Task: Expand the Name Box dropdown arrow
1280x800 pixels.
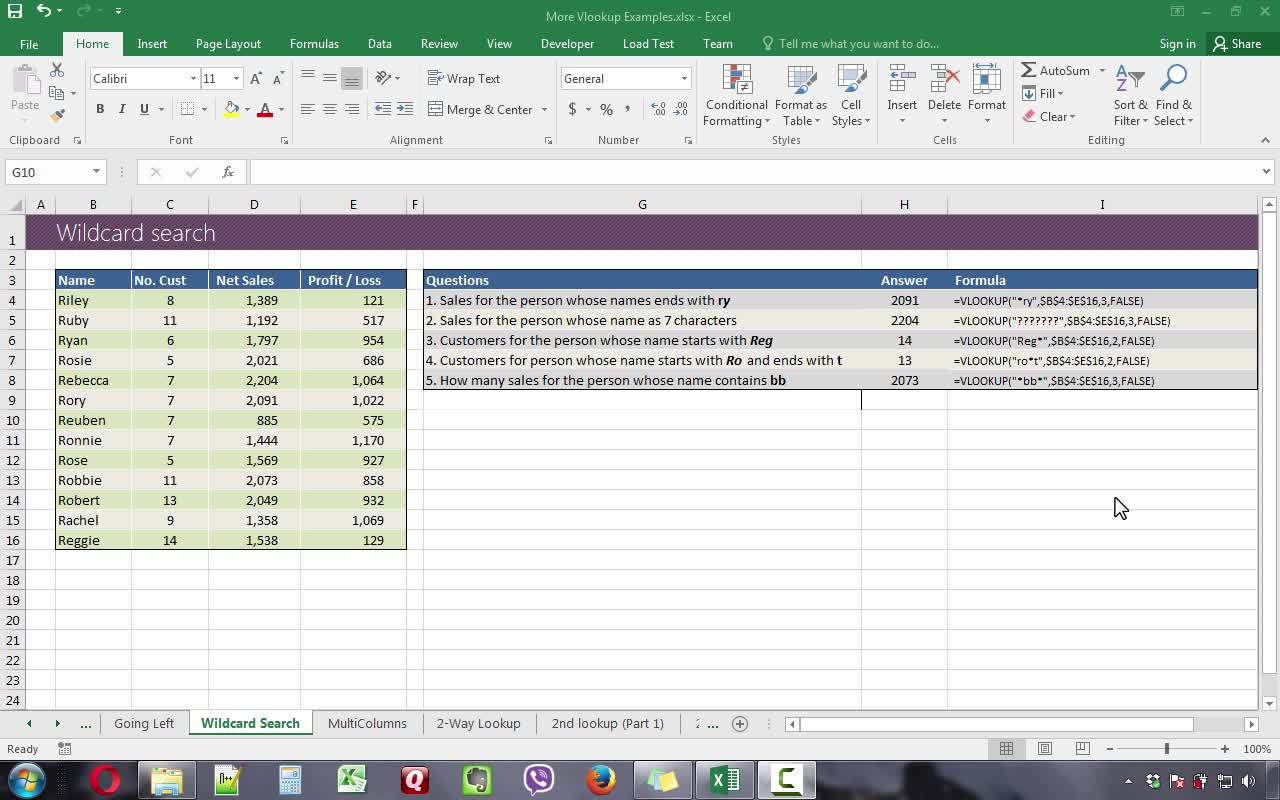Action: click(96, 172)
